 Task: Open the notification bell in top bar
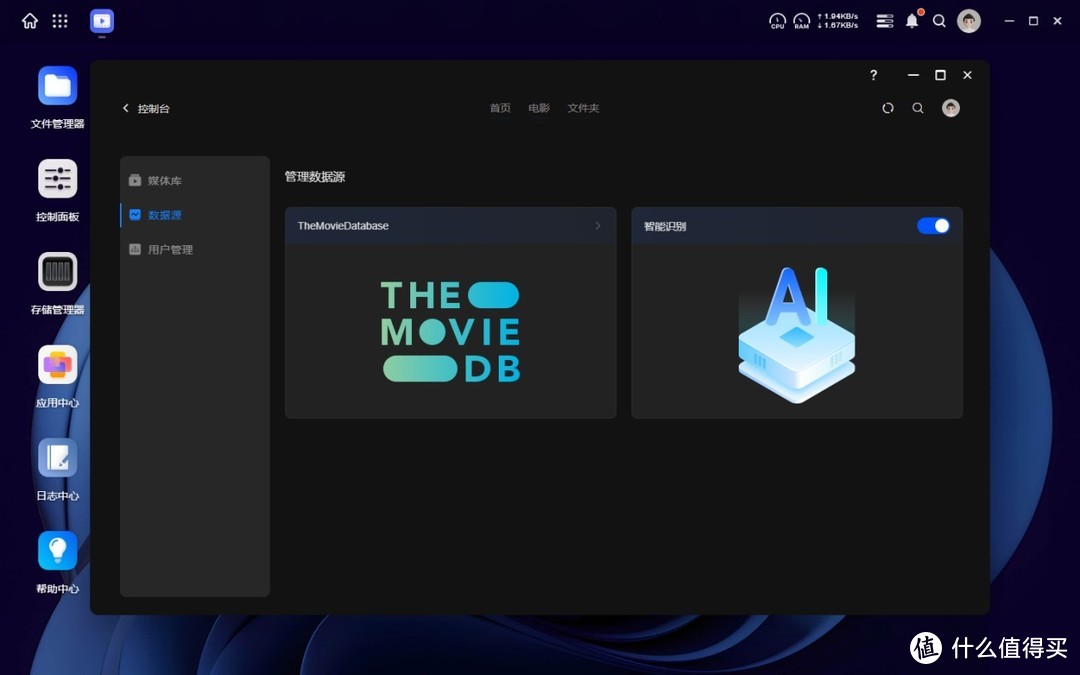912,21
